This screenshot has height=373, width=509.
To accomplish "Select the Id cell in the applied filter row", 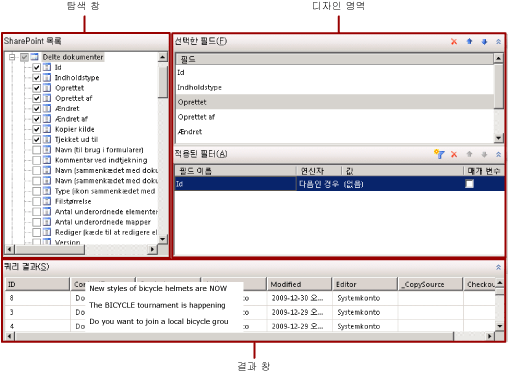I will 236,184.
